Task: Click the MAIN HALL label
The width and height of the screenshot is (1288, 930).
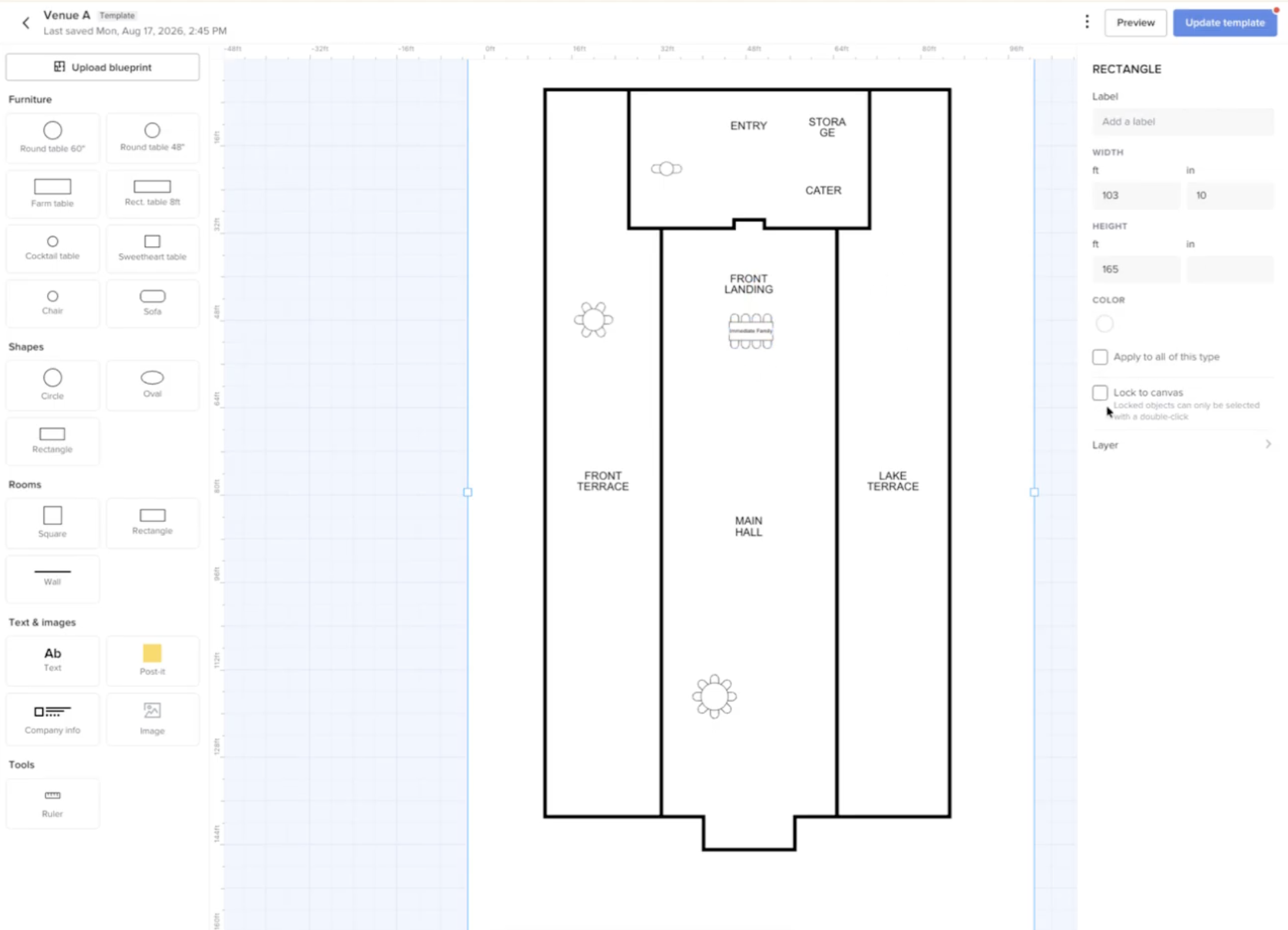Action: (x=748, y=526)
